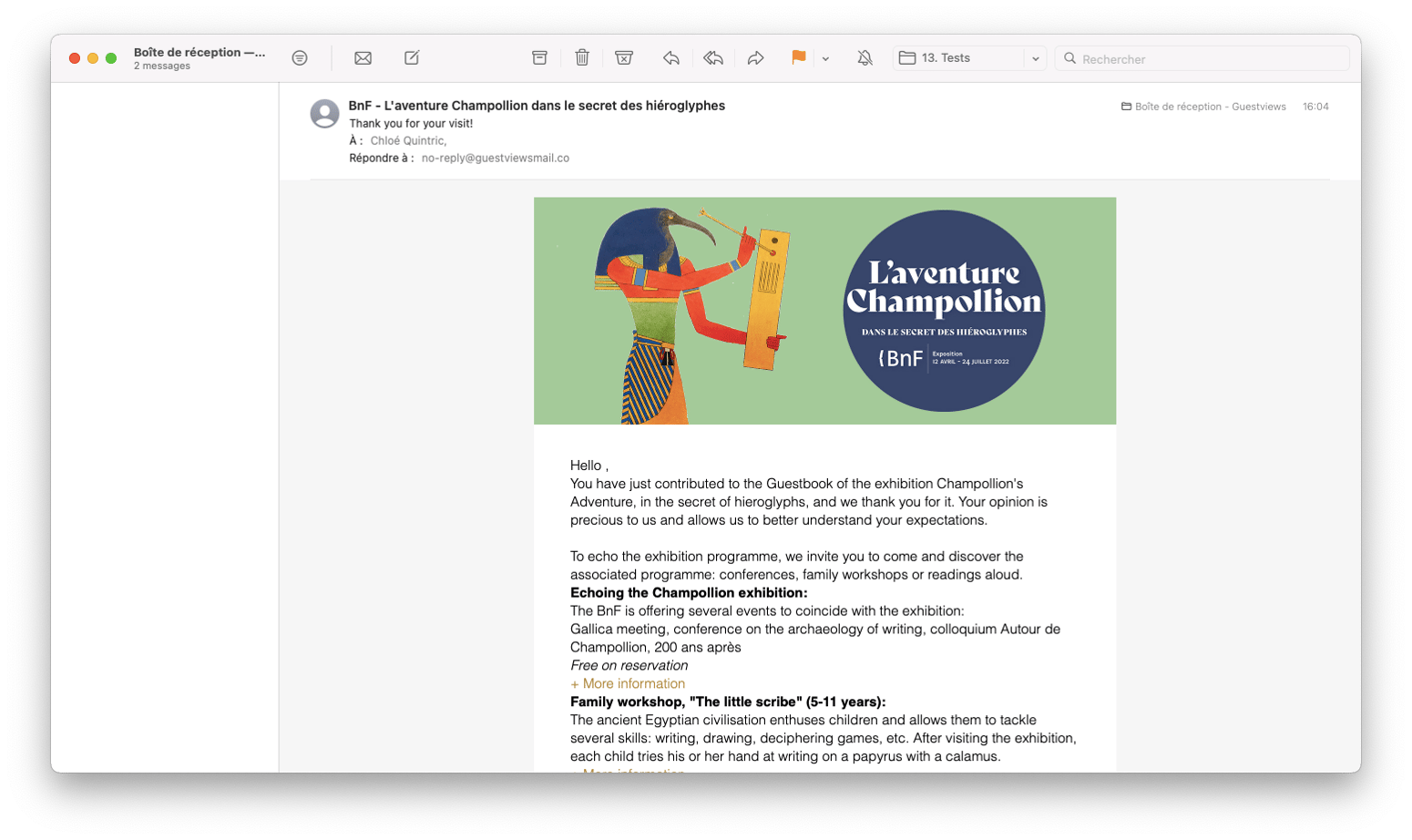Click the 16:04 message time
The height and width of the screenshot is (840, 1412).
pyautogui.click(x=1315, y=107)
